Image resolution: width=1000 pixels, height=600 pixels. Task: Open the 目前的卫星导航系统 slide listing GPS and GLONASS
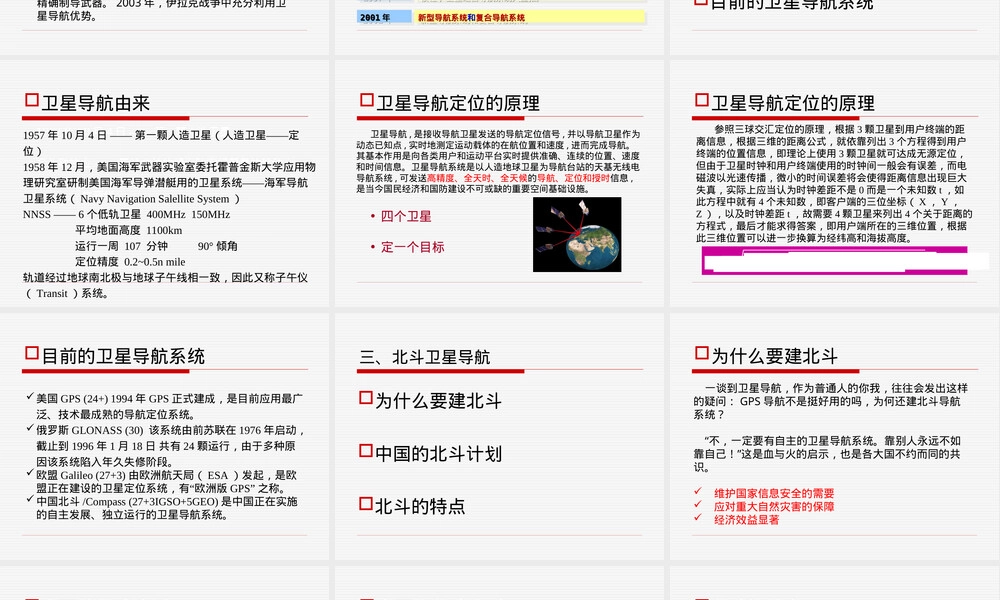pos(165,437)
